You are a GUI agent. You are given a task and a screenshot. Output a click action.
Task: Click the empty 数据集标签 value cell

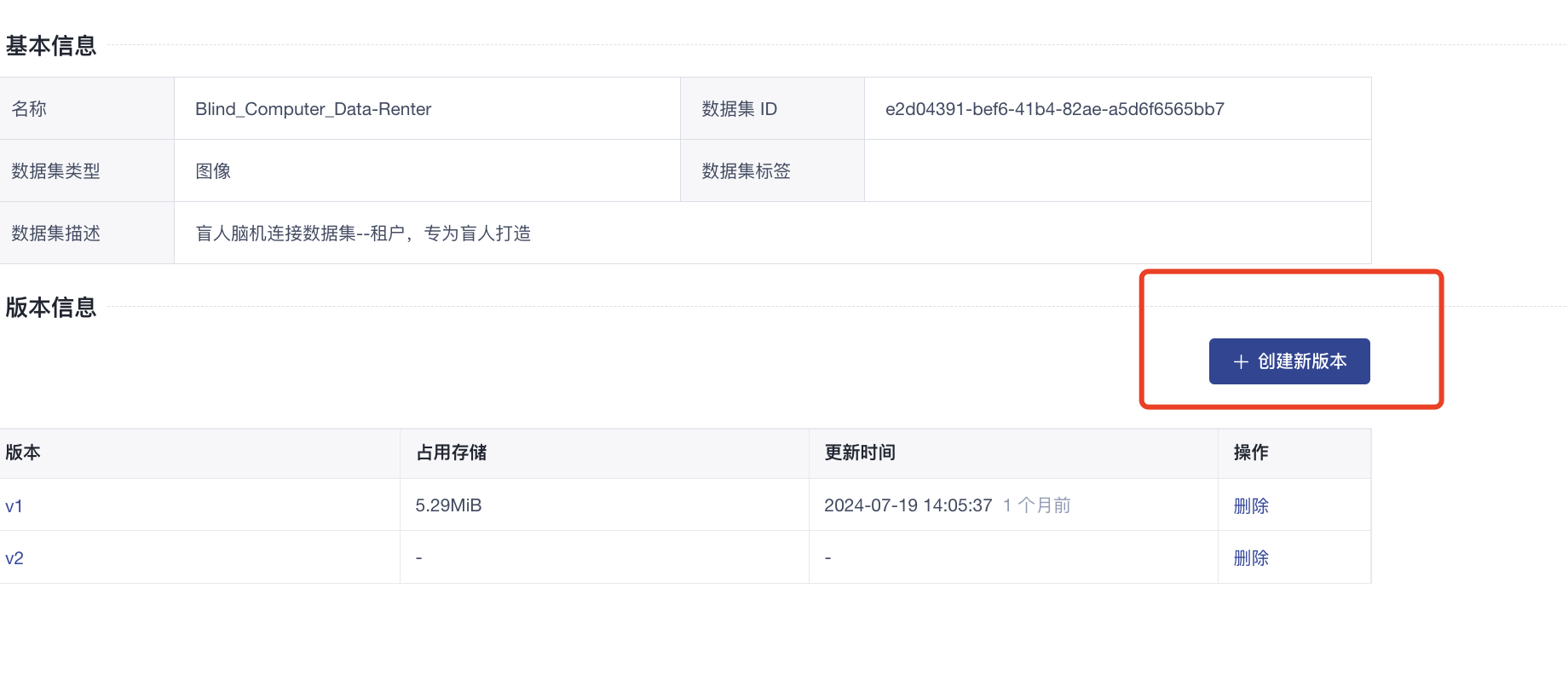[1116, 171]
